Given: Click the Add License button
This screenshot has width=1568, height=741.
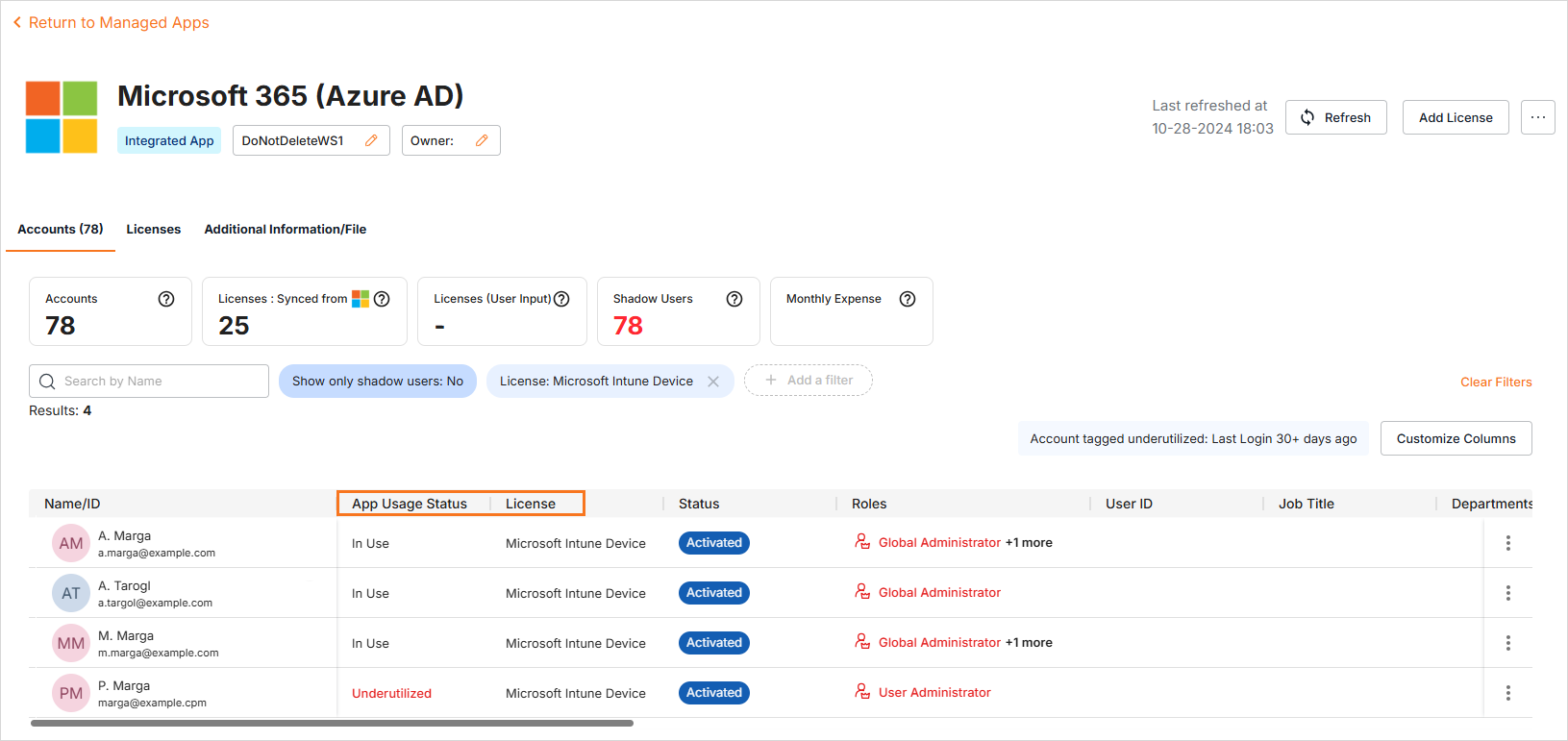Looking at the screenshot, I should pos(1456,117).
